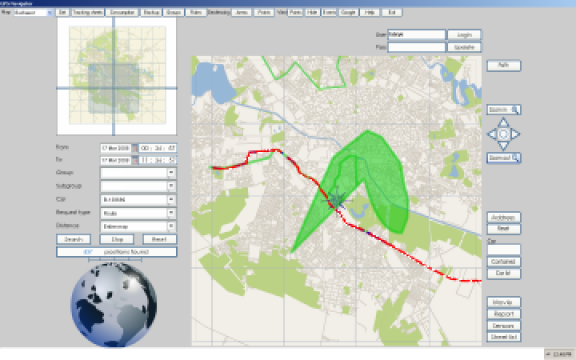Image resolution: width=576 pixels, height=360 pixels.
Task: Expand the Subgroup dropdown
Action: point(171,186)
